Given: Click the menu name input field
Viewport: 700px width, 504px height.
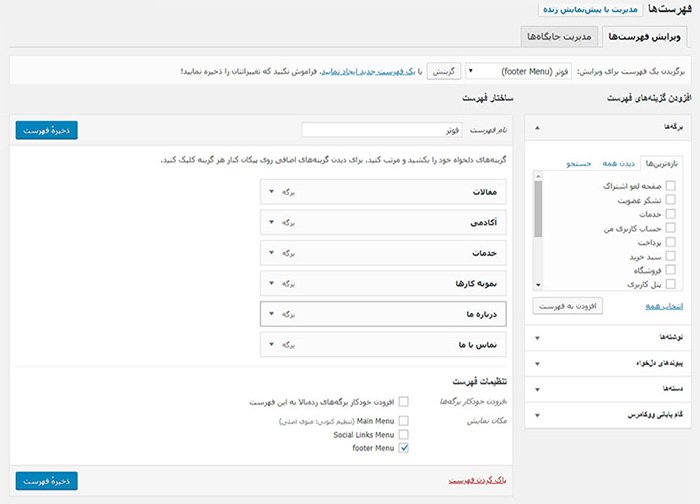Looking at the screenshot, I should [x=382, y=130].
